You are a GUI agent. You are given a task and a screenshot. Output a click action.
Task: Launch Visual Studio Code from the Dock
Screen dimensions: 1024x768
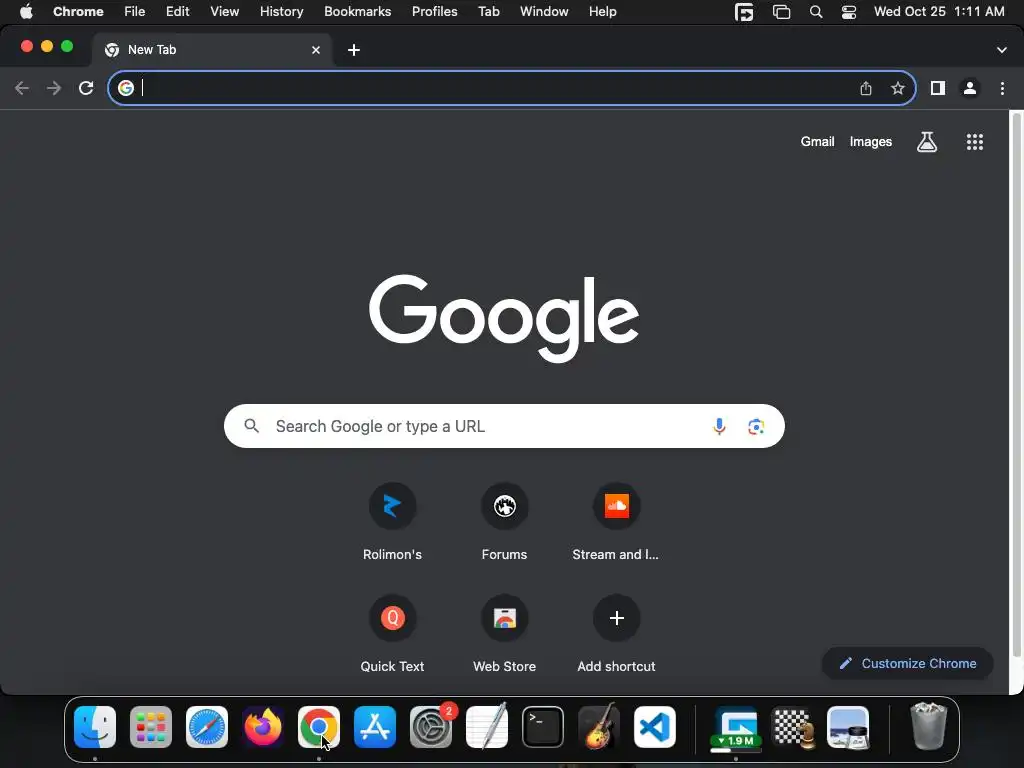coord(655,727)
